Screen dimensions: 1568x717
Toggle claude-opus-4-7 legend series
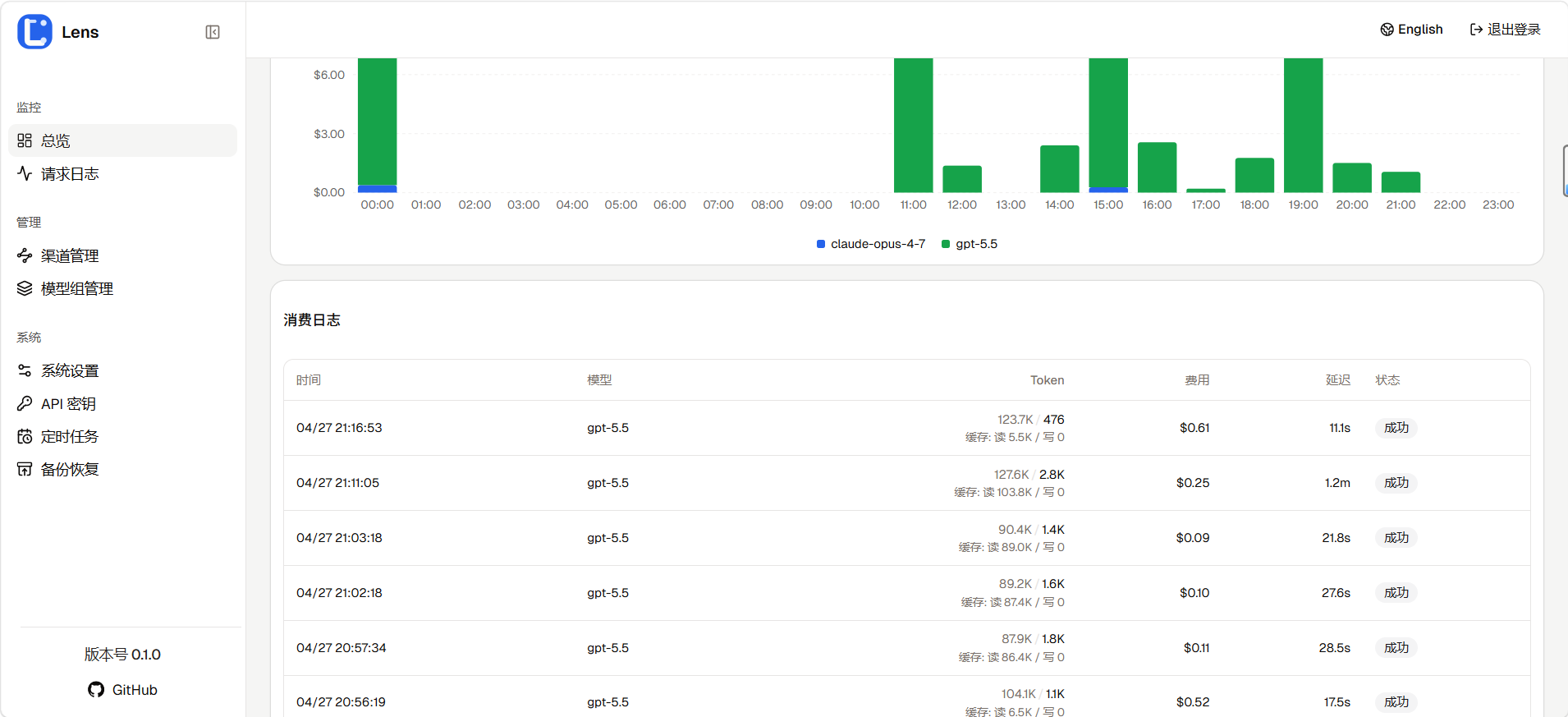(870, 244)
